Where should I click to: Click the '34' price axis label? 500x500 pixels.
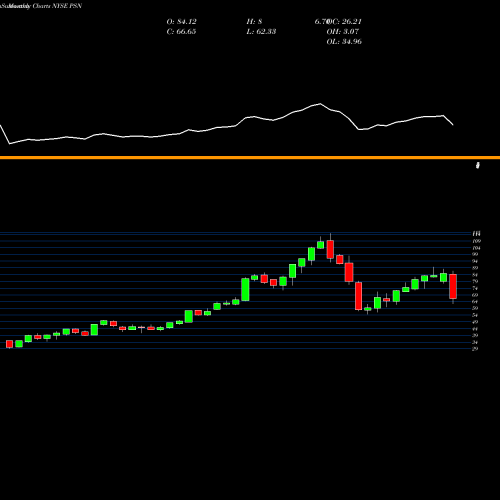click(475, 342)
